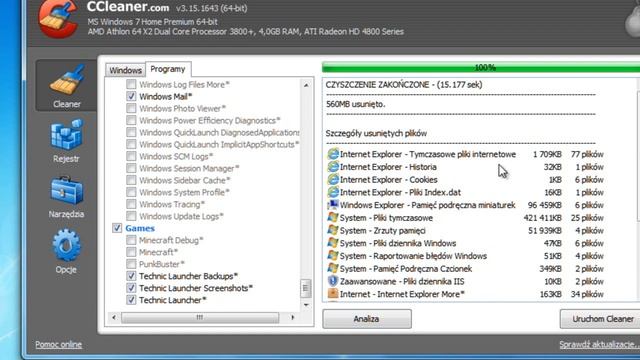Click the vertical scrollbar thumb in program list
640x360 pixels.
point(305,288)
